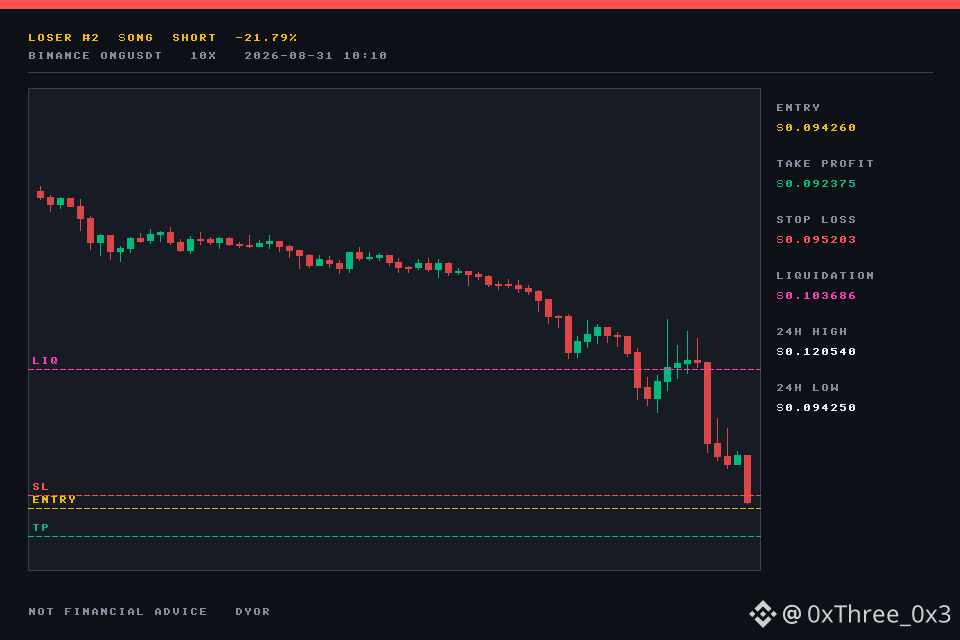Click the -21.79% loss value
The image size is (960, 640).
click(266, 37)
